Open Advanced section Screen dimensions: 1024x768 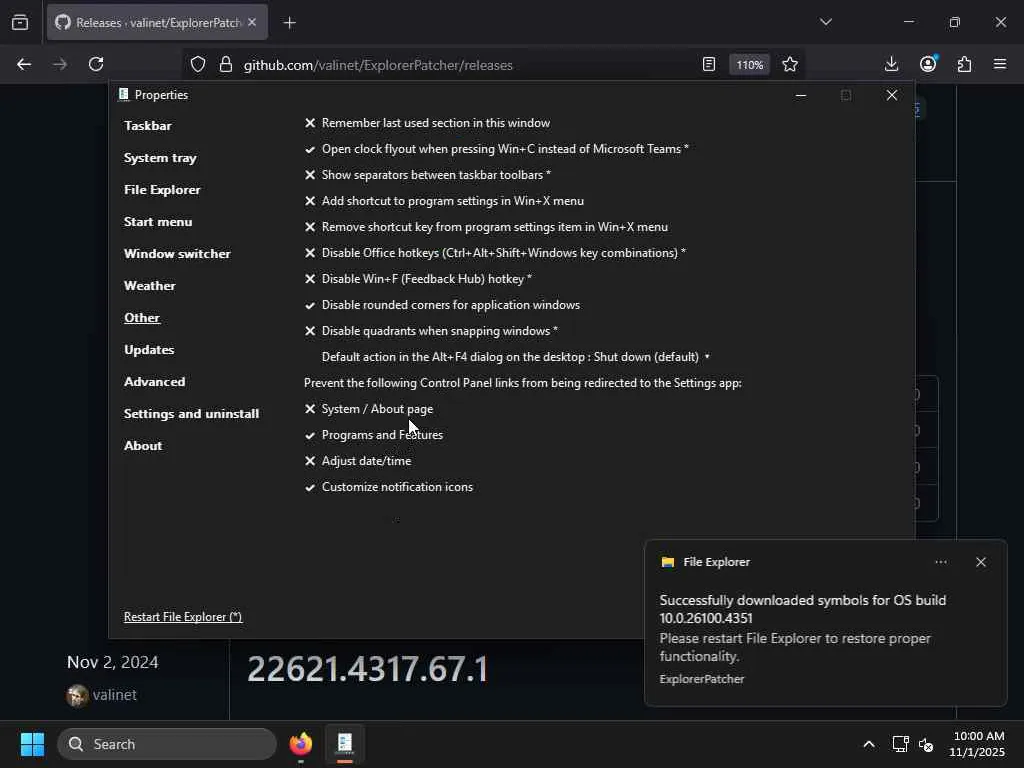(154, 381)
